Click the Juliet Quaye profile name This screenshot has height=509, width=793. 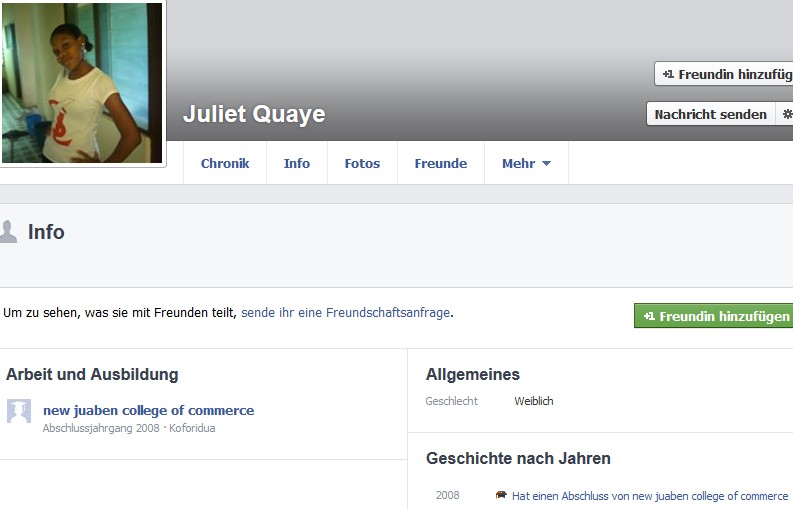(x=254, y=114)
